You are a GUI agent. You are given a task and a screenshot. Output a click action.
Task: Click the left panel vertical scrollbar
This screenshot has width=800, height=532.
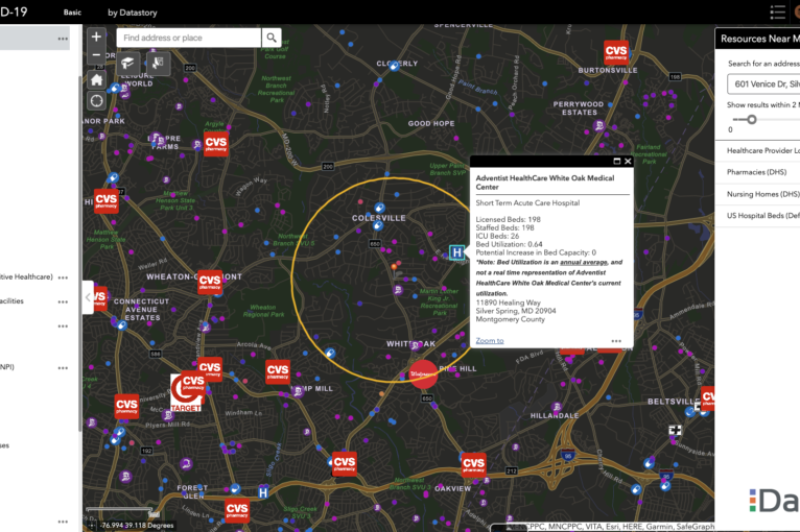80,254
